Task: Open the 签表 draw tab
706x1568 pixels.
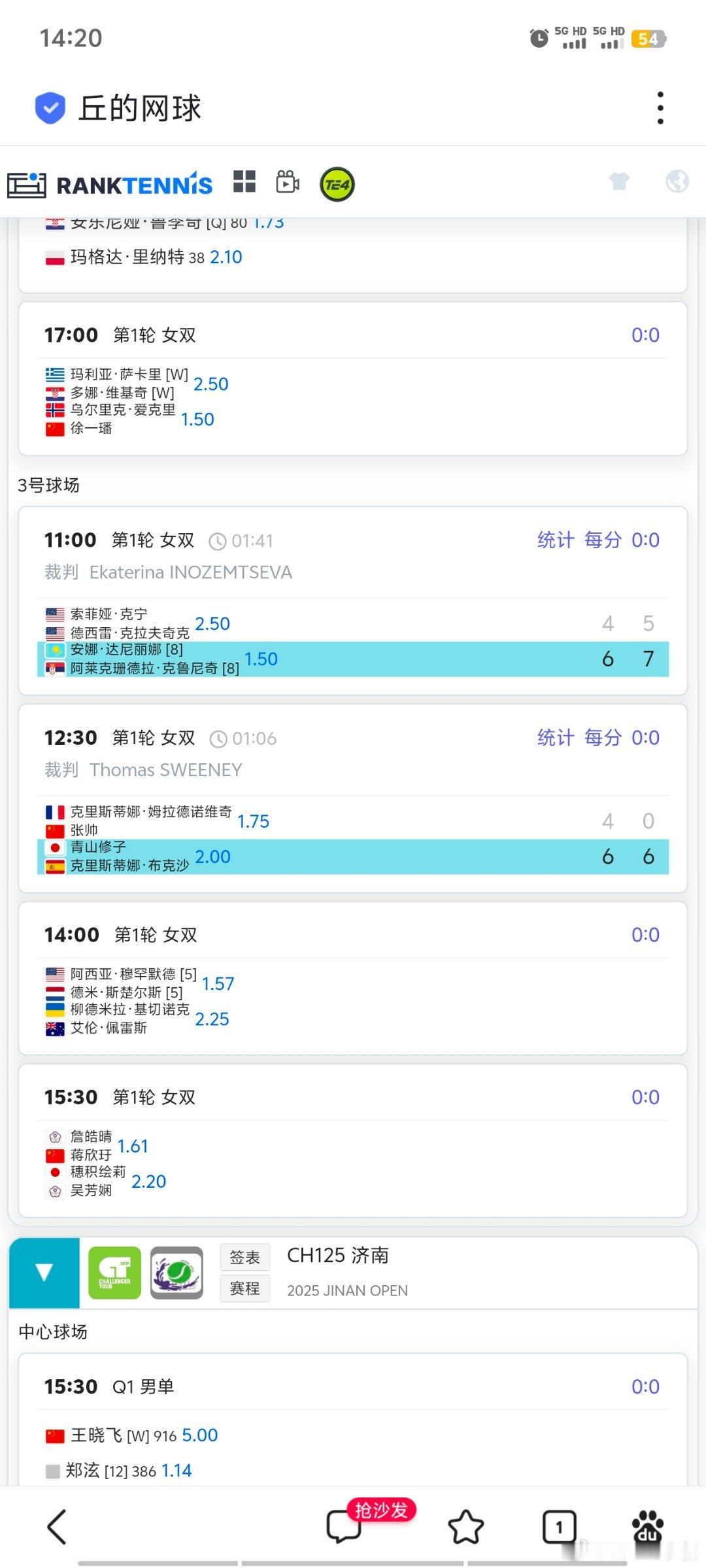Action: [x=244, y=1257]
